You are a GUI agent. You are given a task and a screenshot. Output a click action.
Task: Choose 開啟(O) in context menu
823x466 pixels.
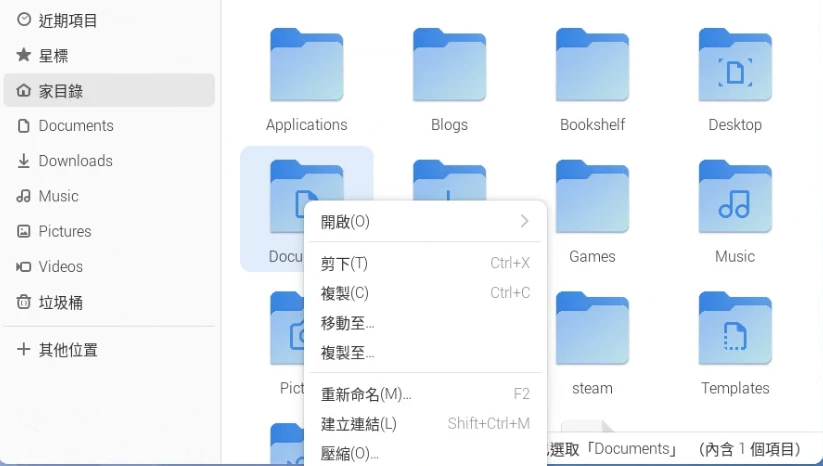425,221
